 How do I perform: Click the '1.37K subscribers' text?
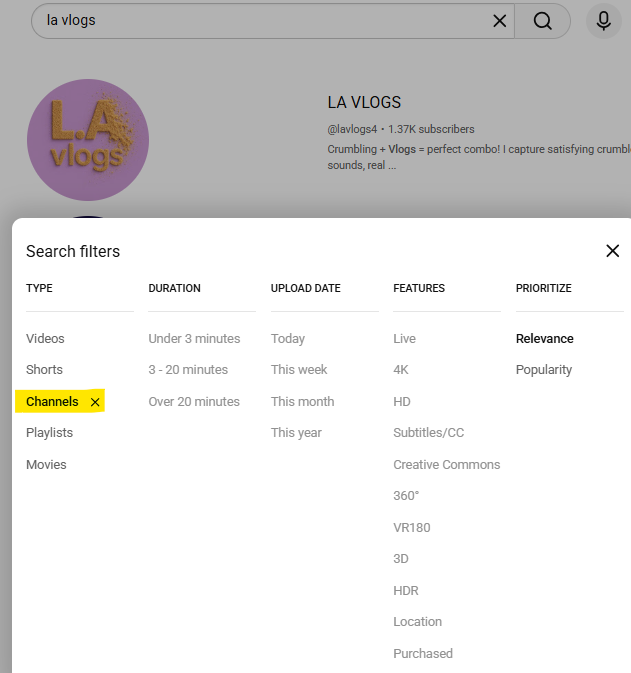pos(431,129)
